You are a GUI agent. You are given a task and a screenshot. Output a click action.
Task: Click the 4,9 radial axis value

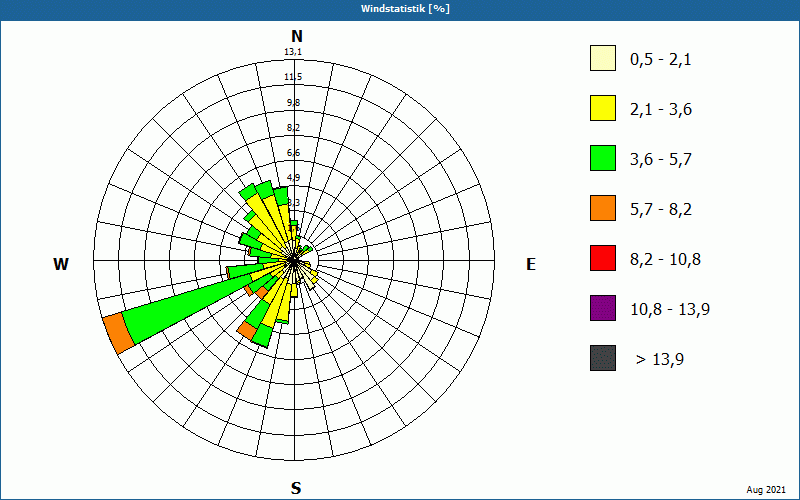pos(293,178)
